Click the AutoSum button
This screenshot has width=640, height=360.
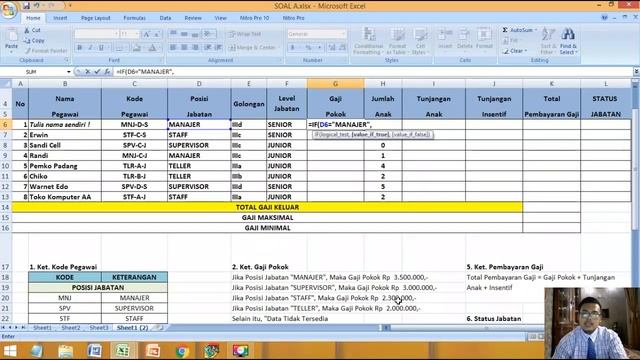point(519,30)
